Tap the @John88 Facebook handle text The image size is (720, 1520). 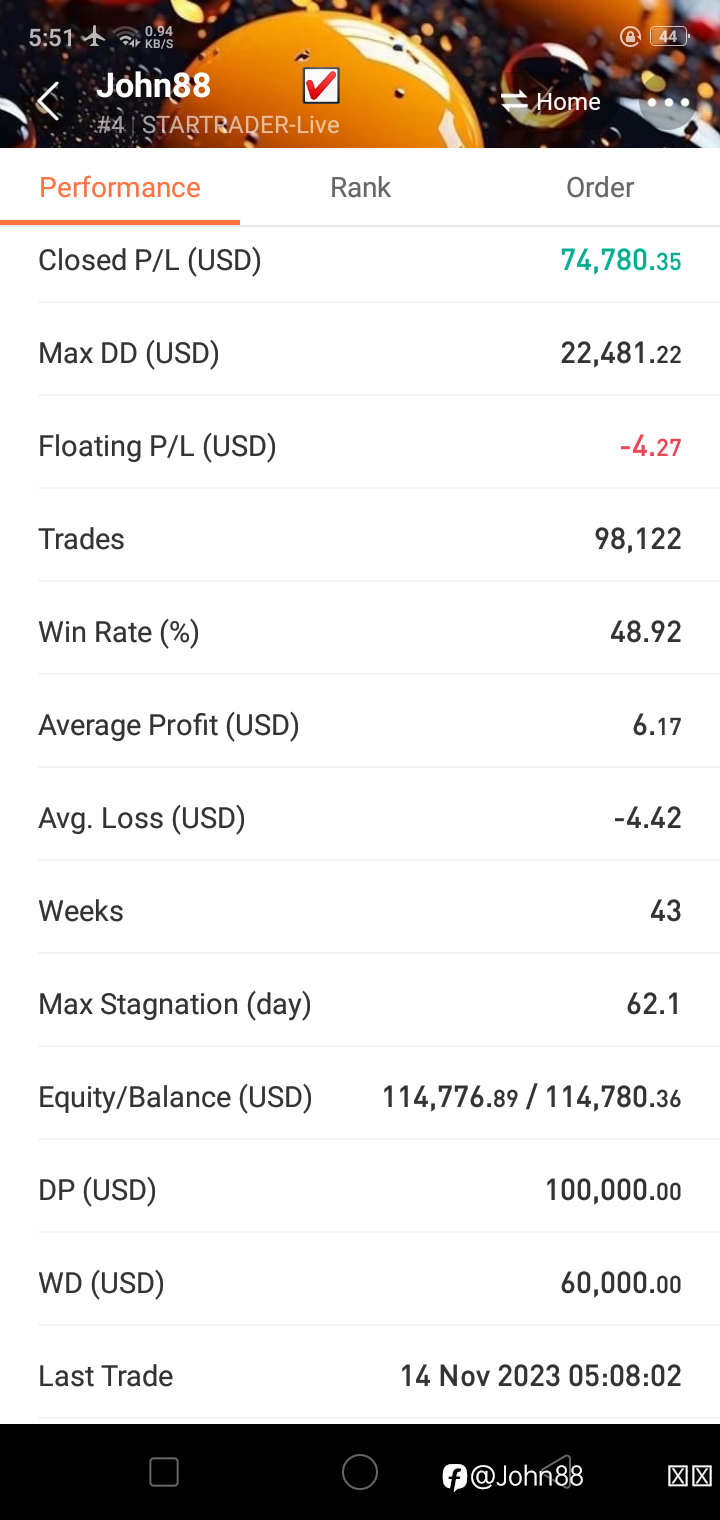pos(527,1476)
